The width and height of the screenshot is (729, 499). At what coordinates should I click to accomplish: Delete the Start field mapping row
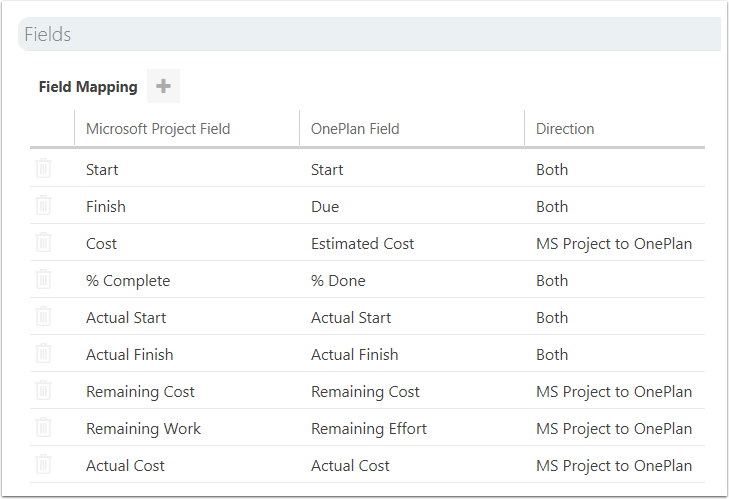pyautogui.click(x=43, y=168)
